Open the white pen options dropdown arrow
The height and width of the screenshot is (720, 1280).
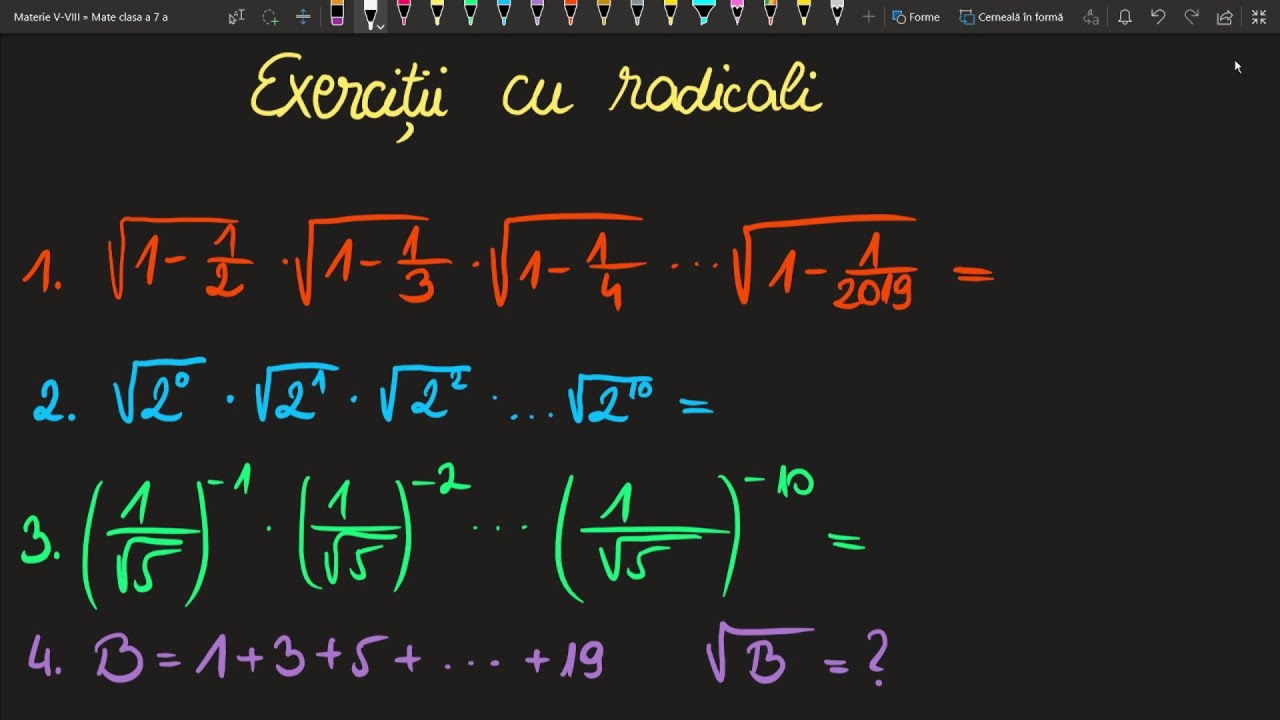pos(380,26)
